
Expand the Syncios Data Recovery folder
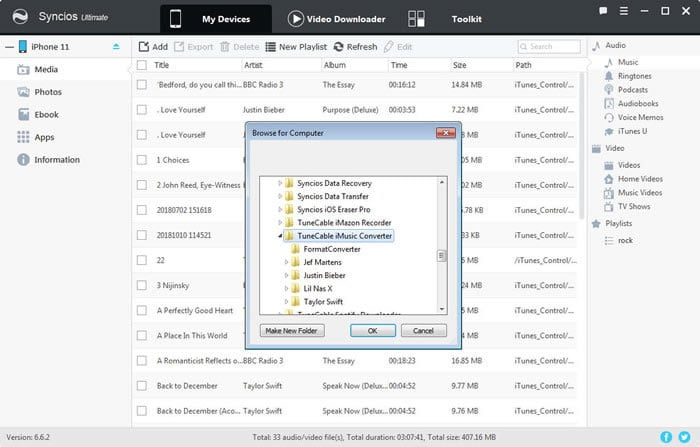[280, 183]
